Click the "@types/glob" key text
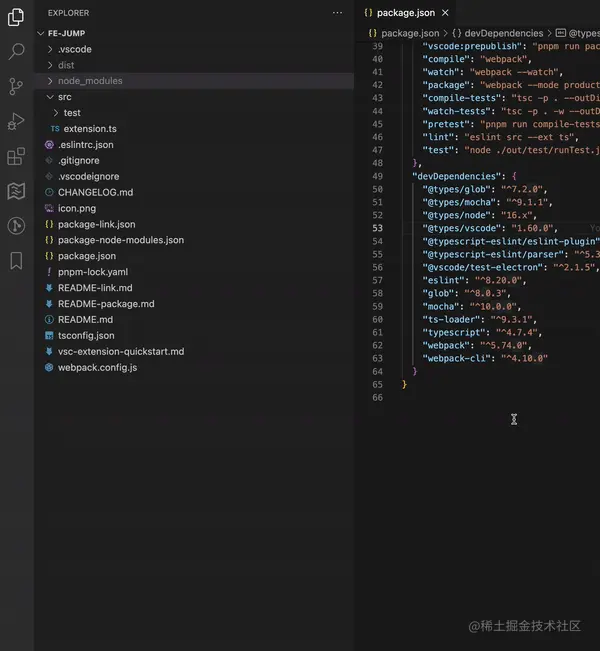Image resolution: width=600 pixels, height=651 pixels. (x=457, y=189)
